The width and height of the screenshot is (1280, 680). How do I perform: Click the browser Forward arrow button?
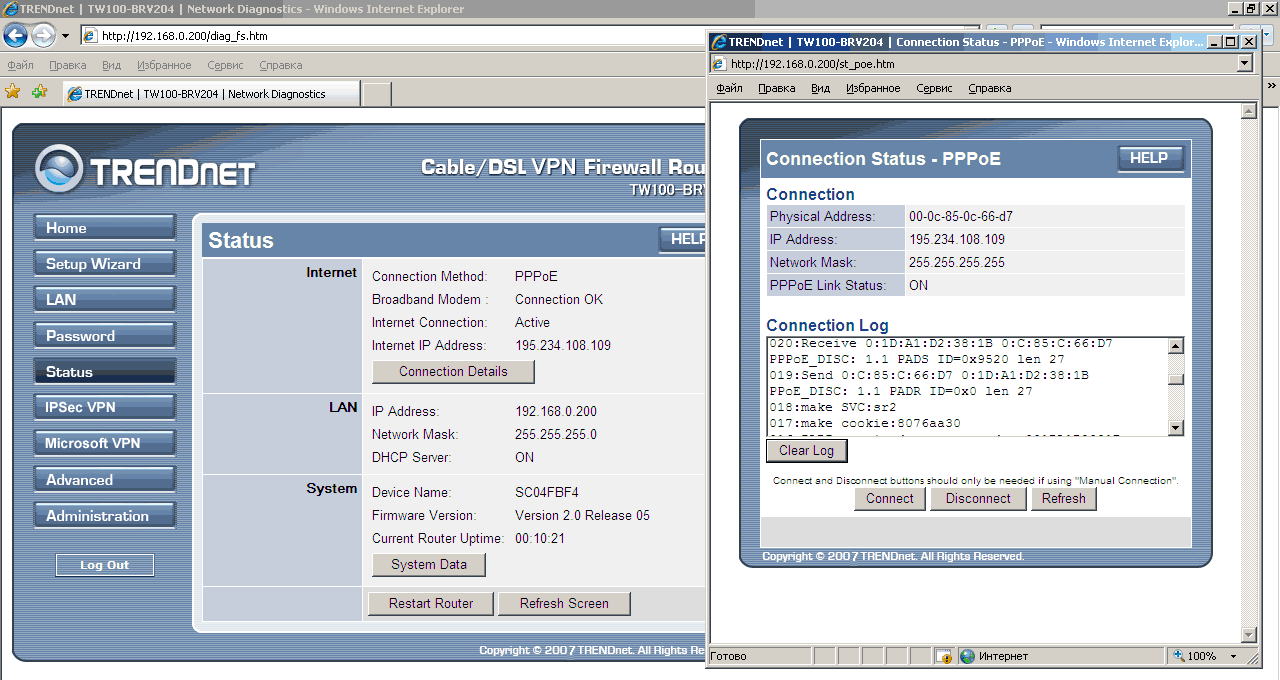click(43, 36)
